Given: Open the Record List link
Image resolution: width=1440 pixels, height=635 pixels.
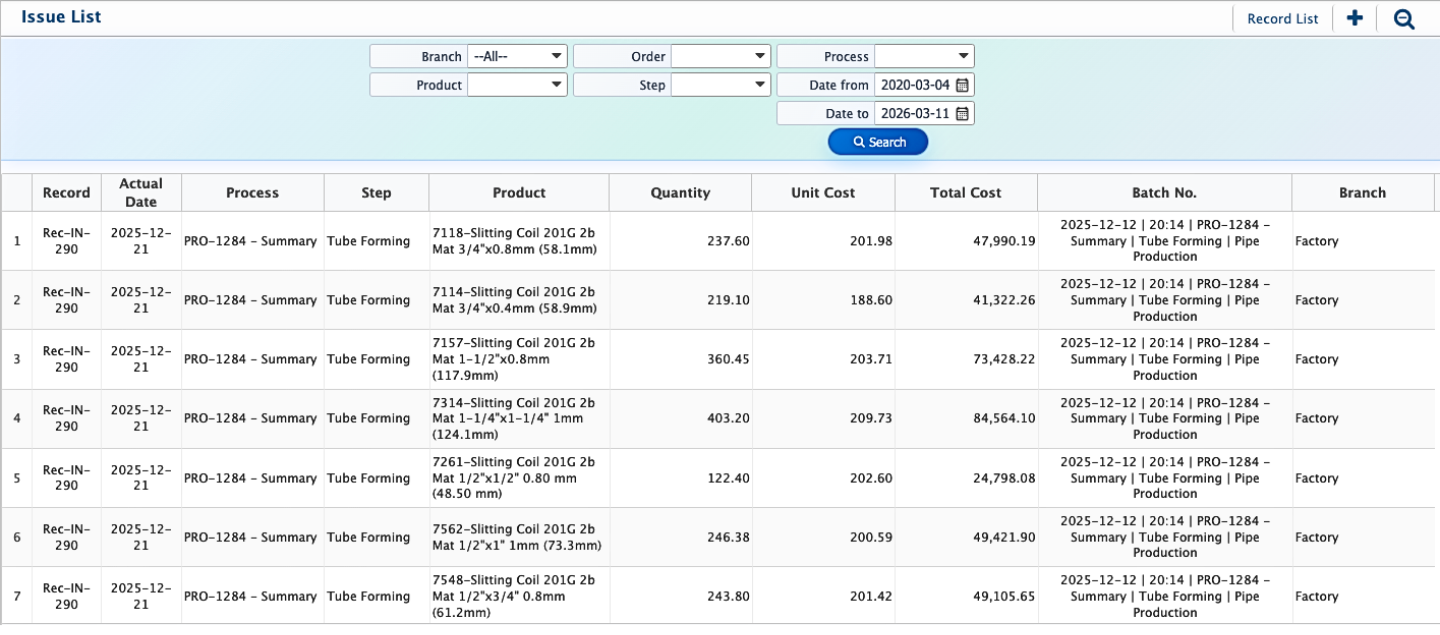Looking at the screenshot, I should 1282,19.
